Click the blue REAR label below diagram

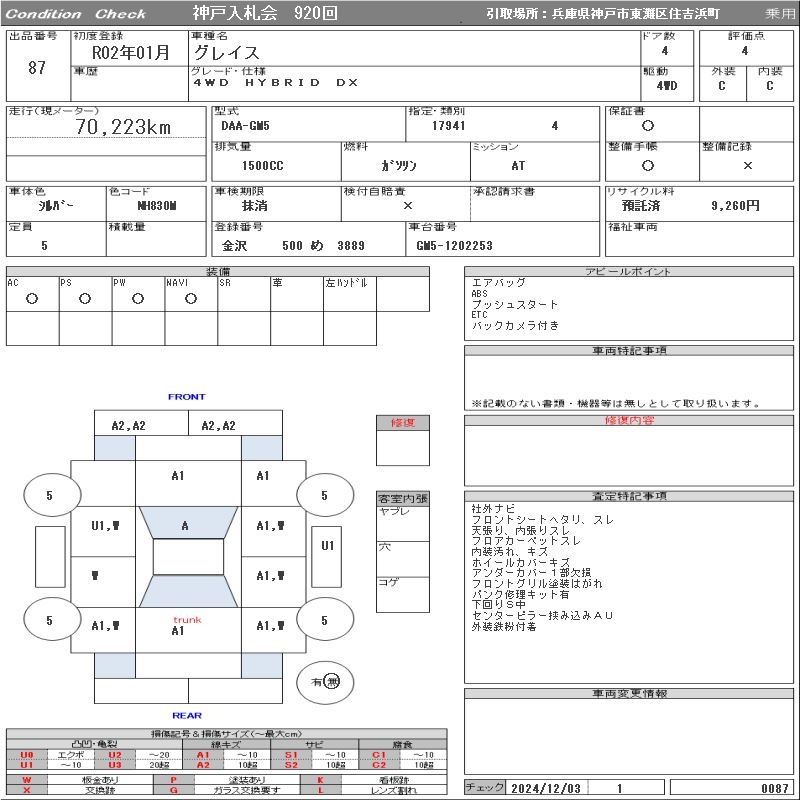tap(186, 715)
